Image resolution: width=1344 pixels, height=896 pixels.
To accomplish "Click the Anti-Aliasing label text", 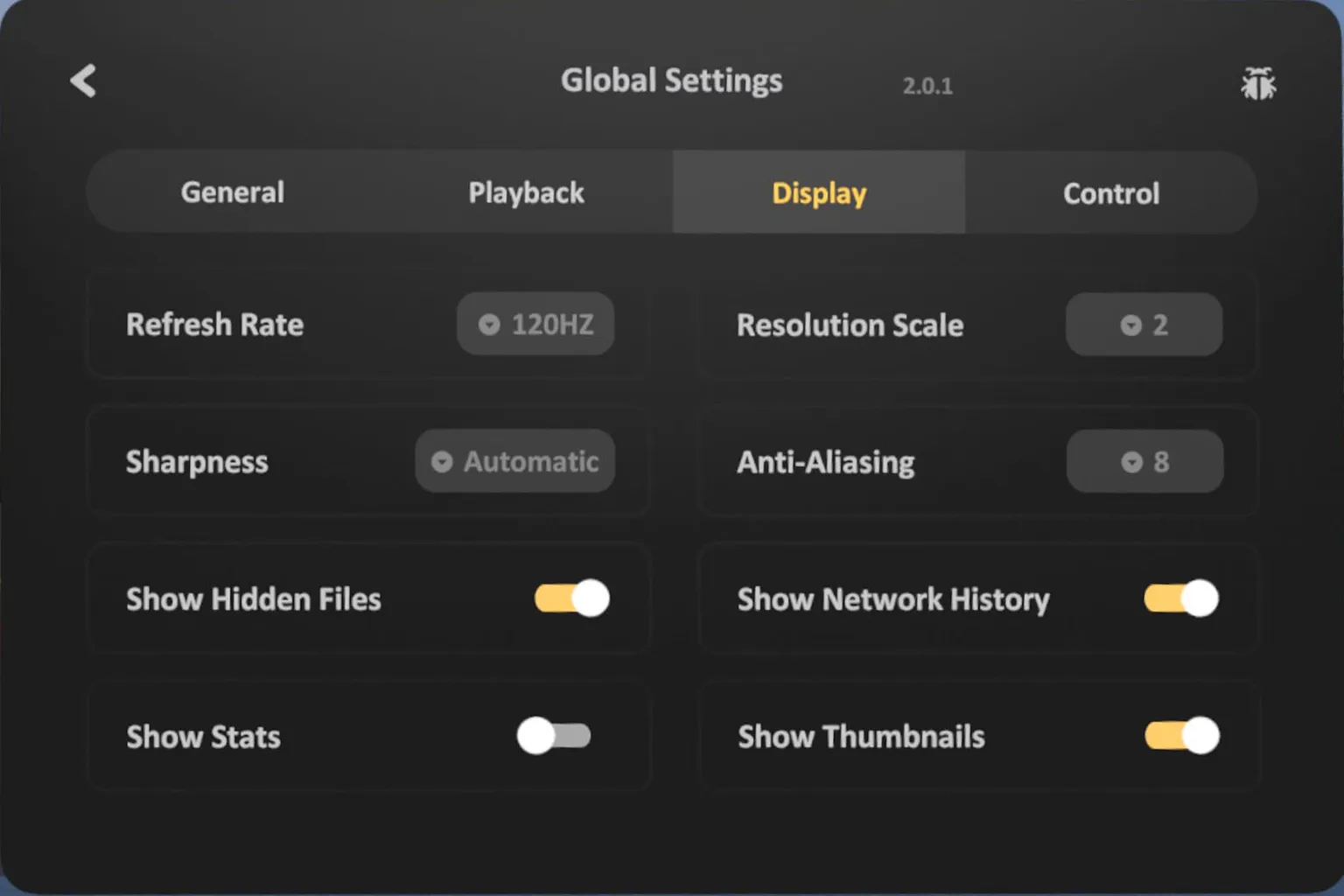I will (825, 462).
